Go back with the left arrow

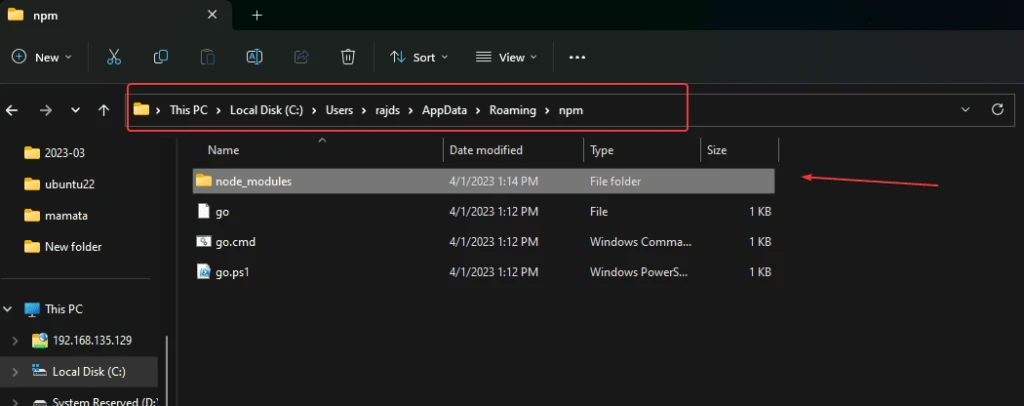point(12,110)
